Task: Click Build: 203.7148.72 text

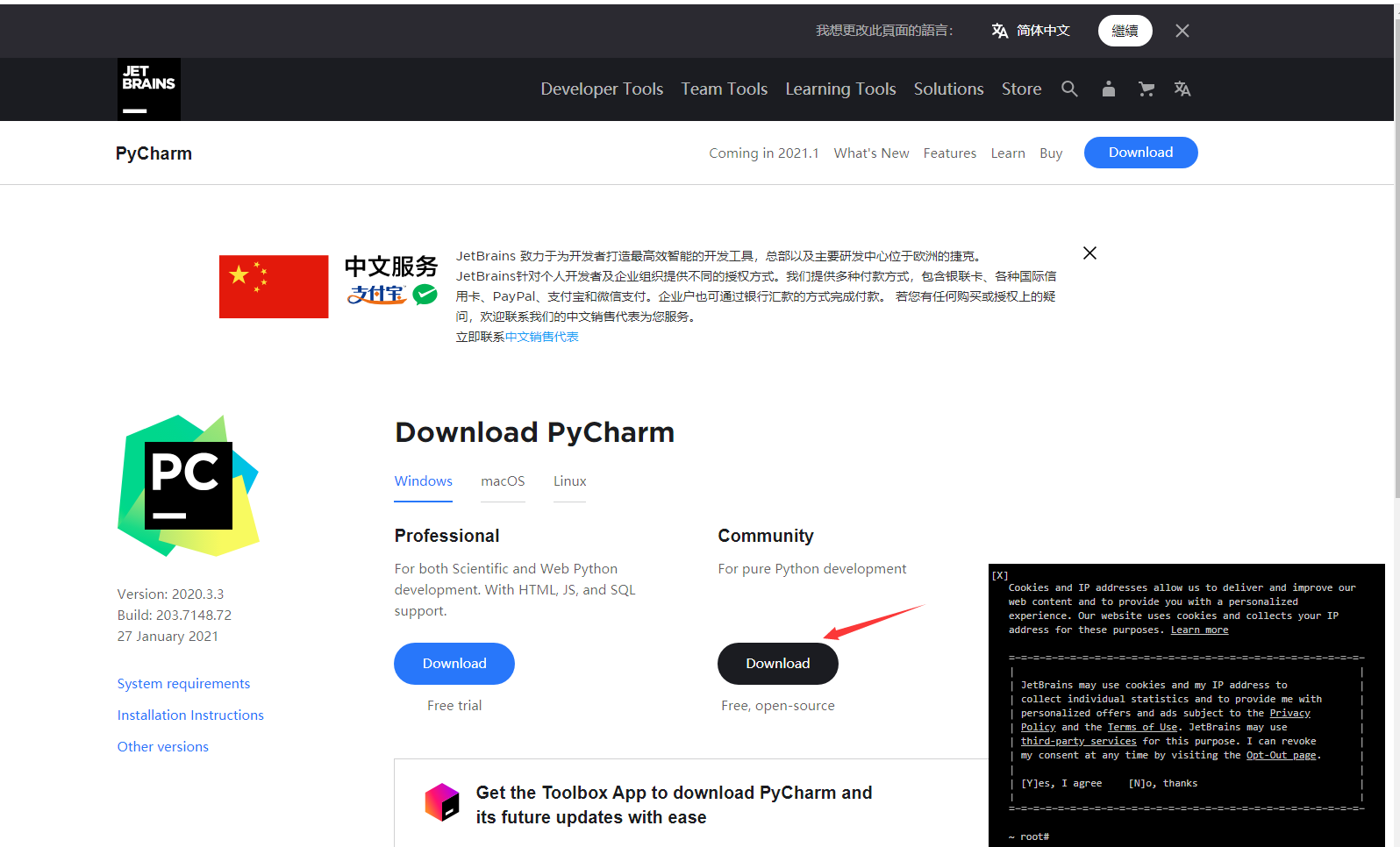Action: (x=175, y=615)
